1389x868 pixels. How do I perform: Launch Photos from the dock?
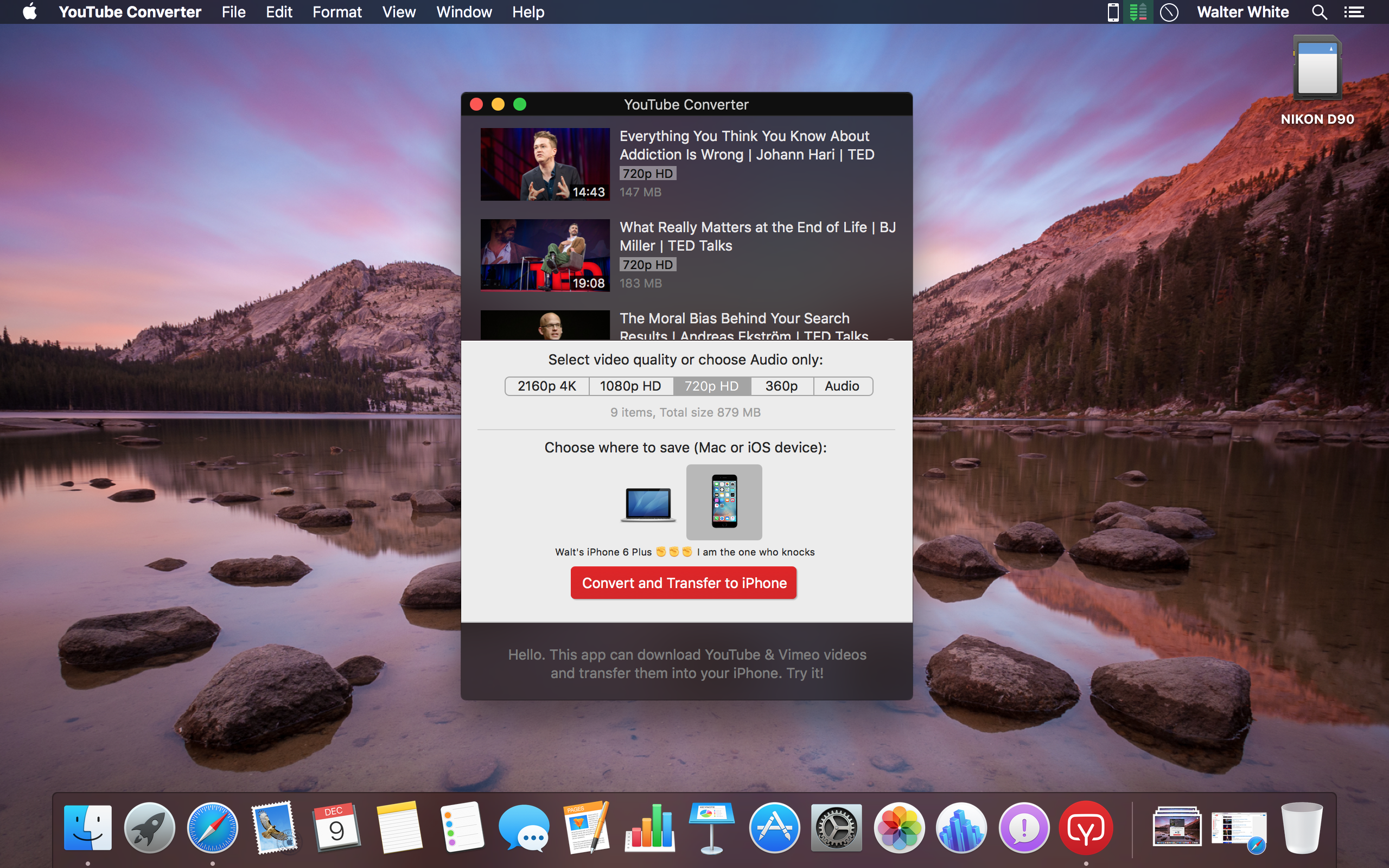coord(899,827)
